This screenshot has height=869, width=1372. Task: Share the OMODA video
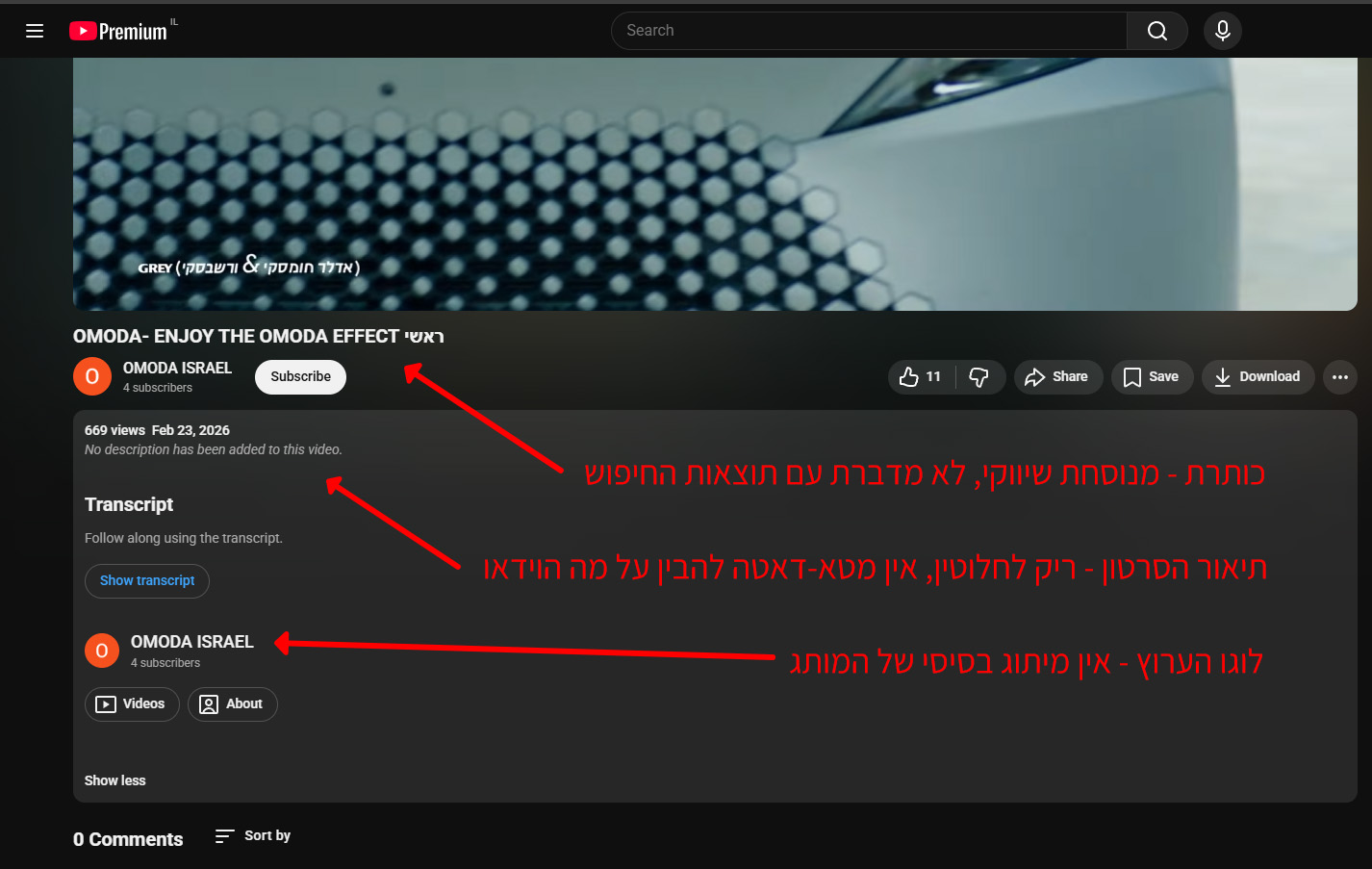tap(1056, 377)
